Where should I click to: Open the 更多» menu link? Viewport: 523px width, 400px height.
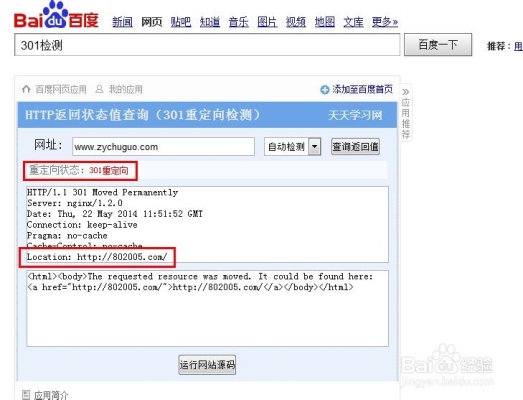pyautogui.click(x=385, y=22)
